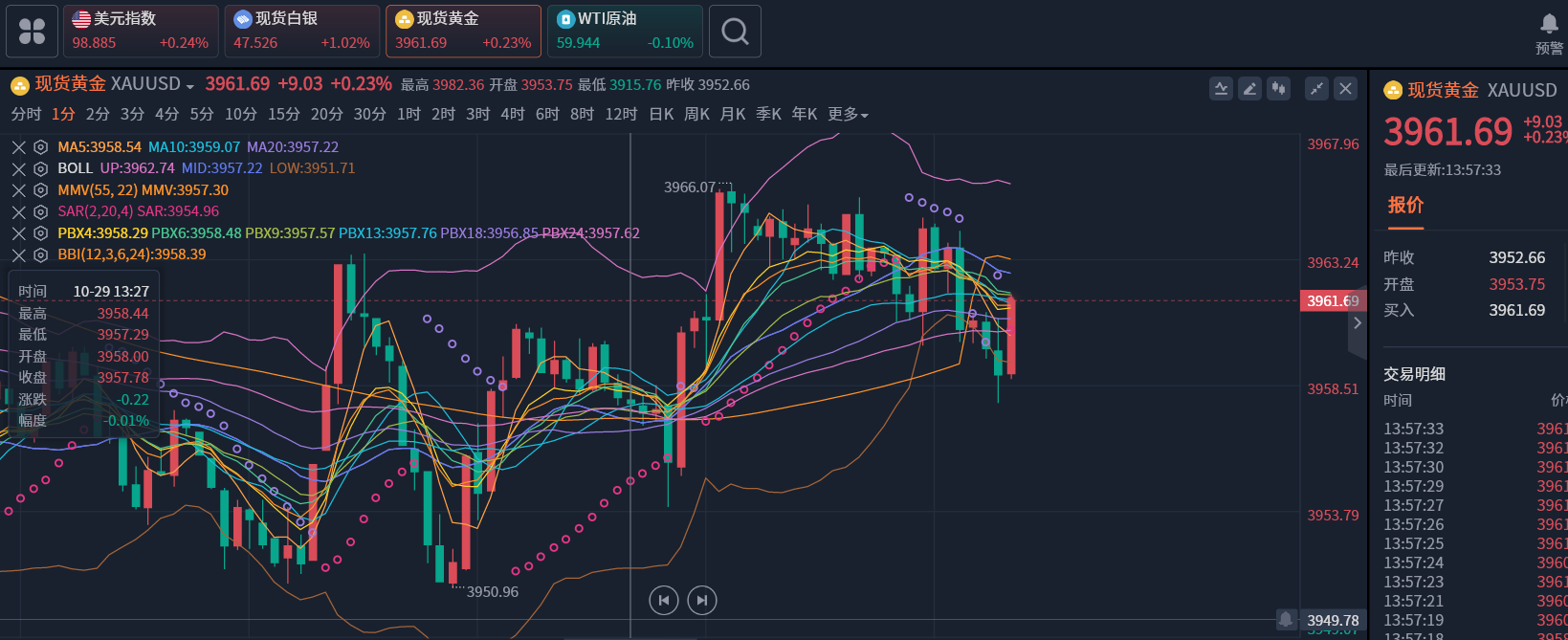Click the search magnifier icon
This screenshot has width=1568, height=640.
735,32
